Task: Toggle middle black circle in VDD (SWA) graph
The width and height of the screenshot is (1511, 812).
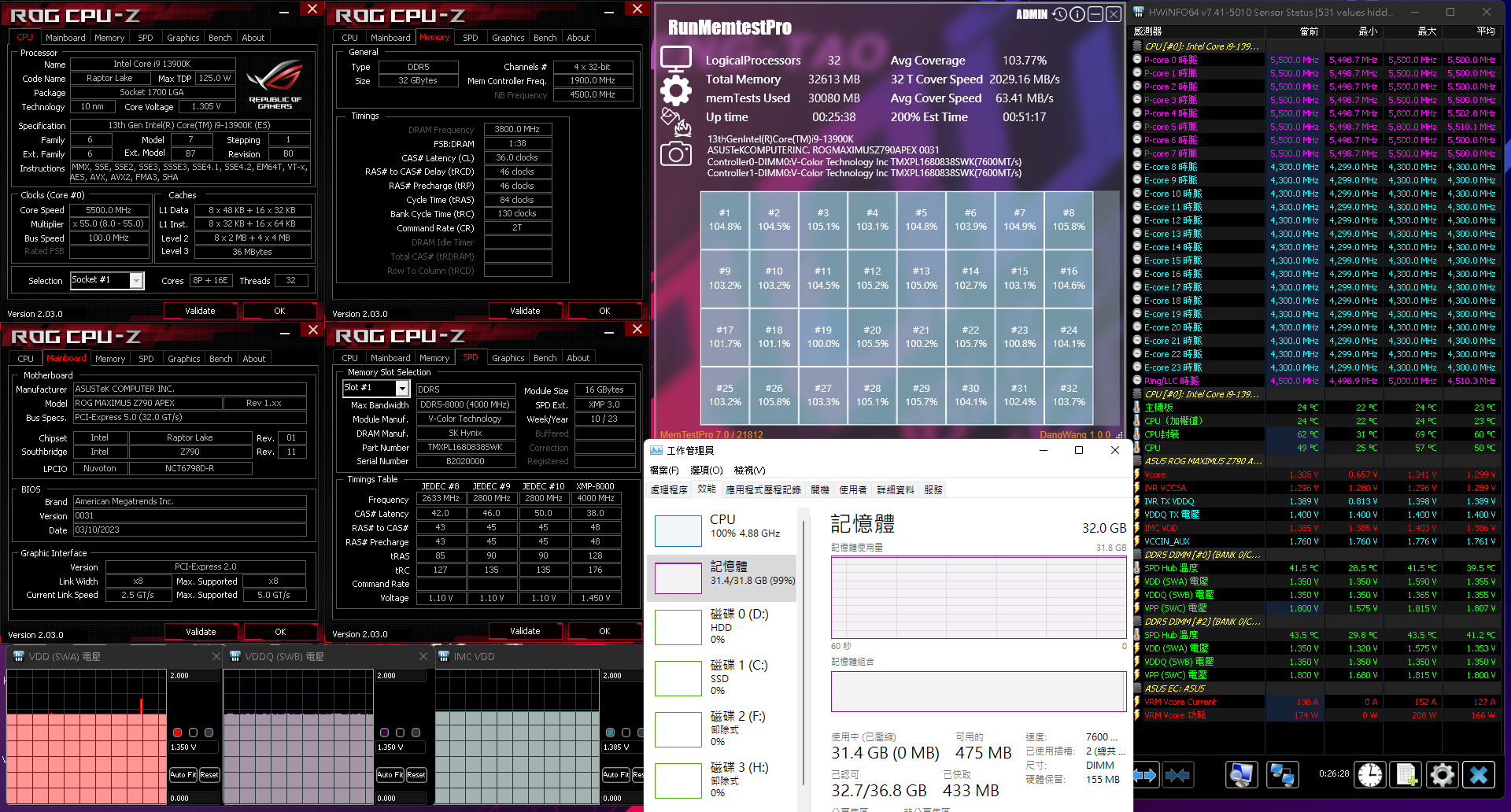Action: 193,733
